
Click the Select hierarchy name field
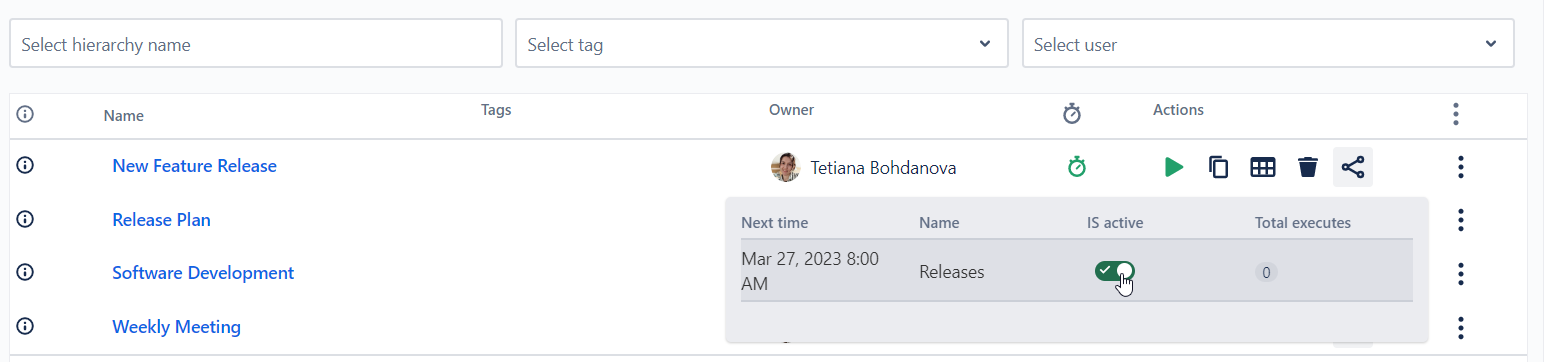pos(256,44)
